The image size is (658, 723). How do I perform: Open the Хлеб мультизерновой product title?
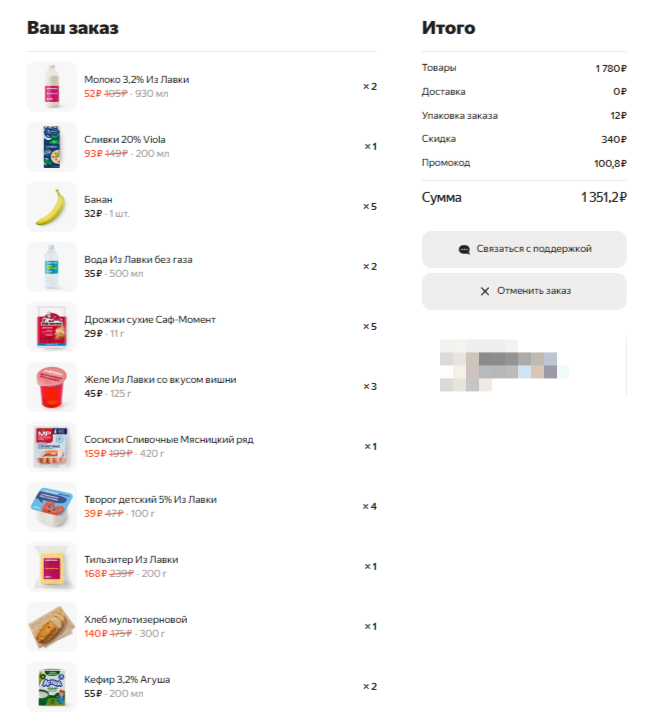coord(136,620)
